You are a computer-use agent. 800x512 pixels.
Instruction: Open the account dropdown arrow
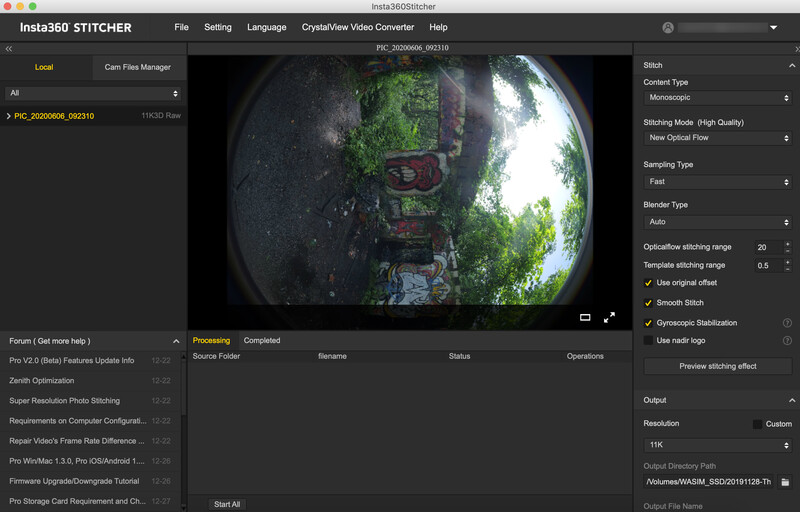point(773,28)
